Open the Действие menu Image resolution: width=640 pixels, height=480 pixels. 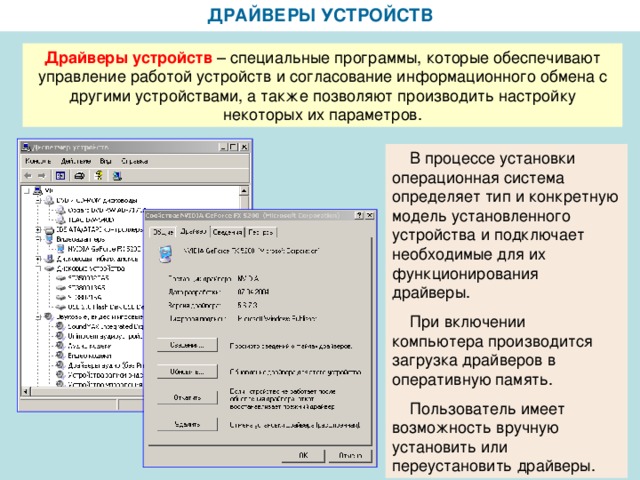coord(76,161)
